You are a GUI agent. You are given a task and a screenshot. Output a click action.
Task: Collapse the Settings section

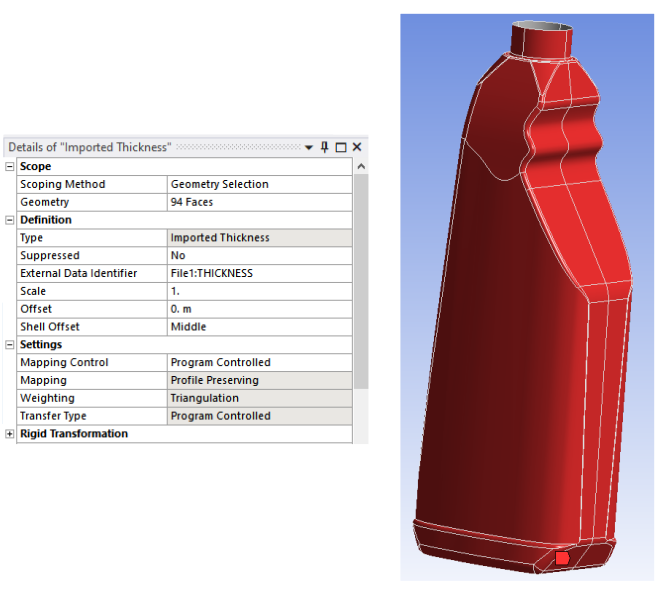(x=10, y=345)
